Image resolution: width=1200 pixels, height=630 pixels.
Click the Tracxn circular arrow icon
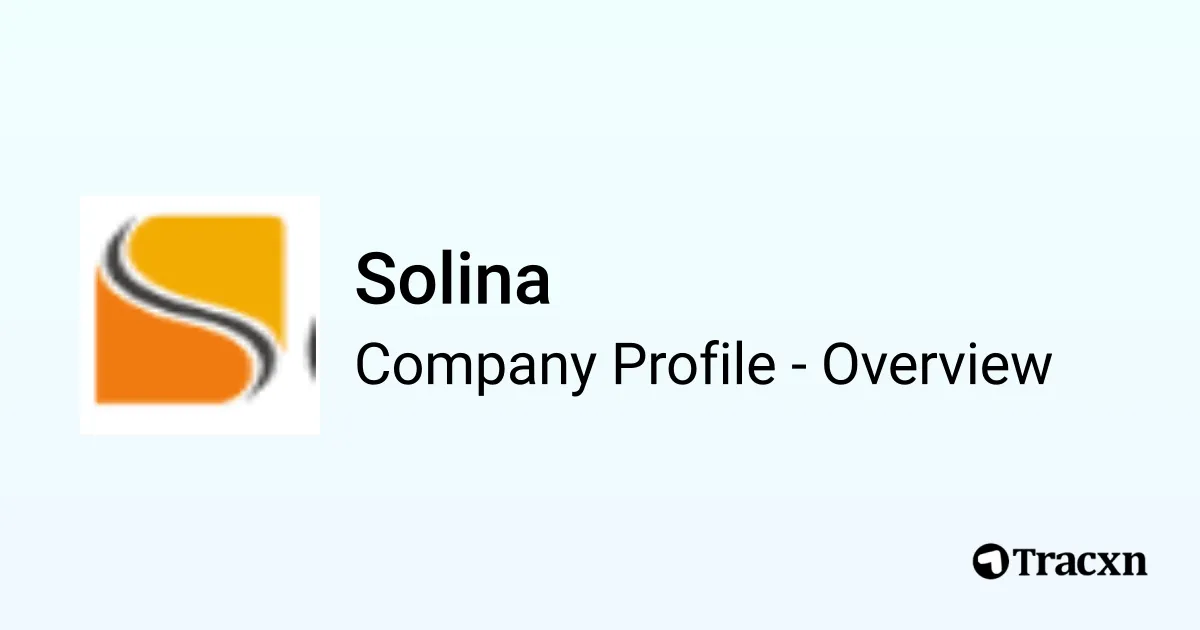coord(990,561)
